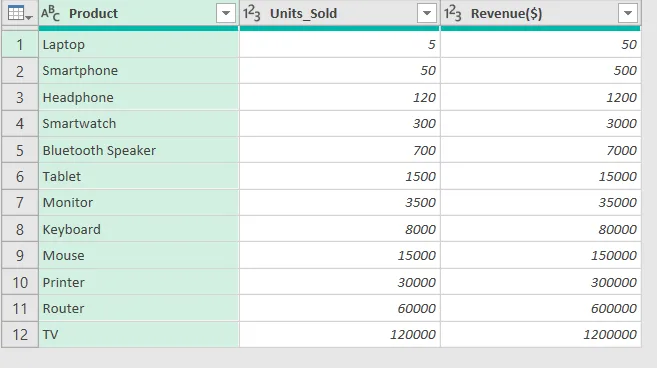Select row number 6
Viewport: 657px width, 368px height.
(x=20, y=176)
